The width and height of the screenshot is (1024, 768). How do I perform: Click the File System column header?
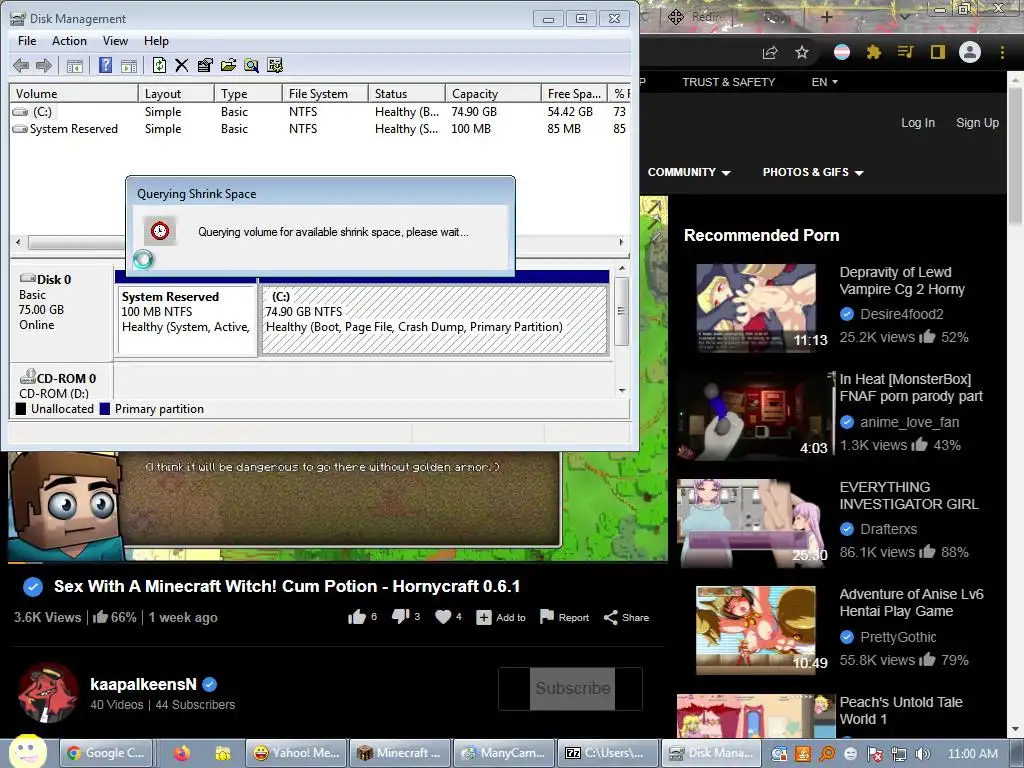(325, 93)
